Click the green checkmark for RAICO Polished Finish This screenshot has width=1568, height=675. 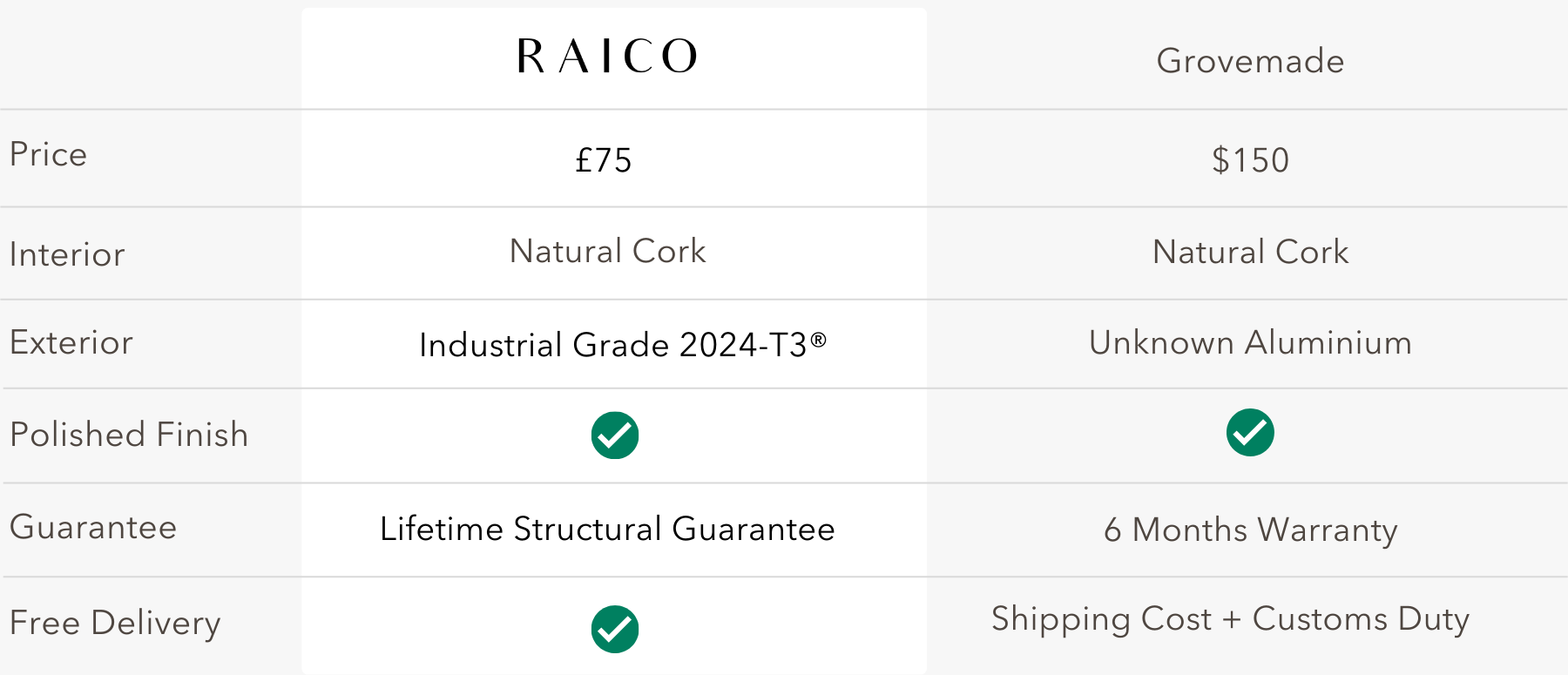615,435
